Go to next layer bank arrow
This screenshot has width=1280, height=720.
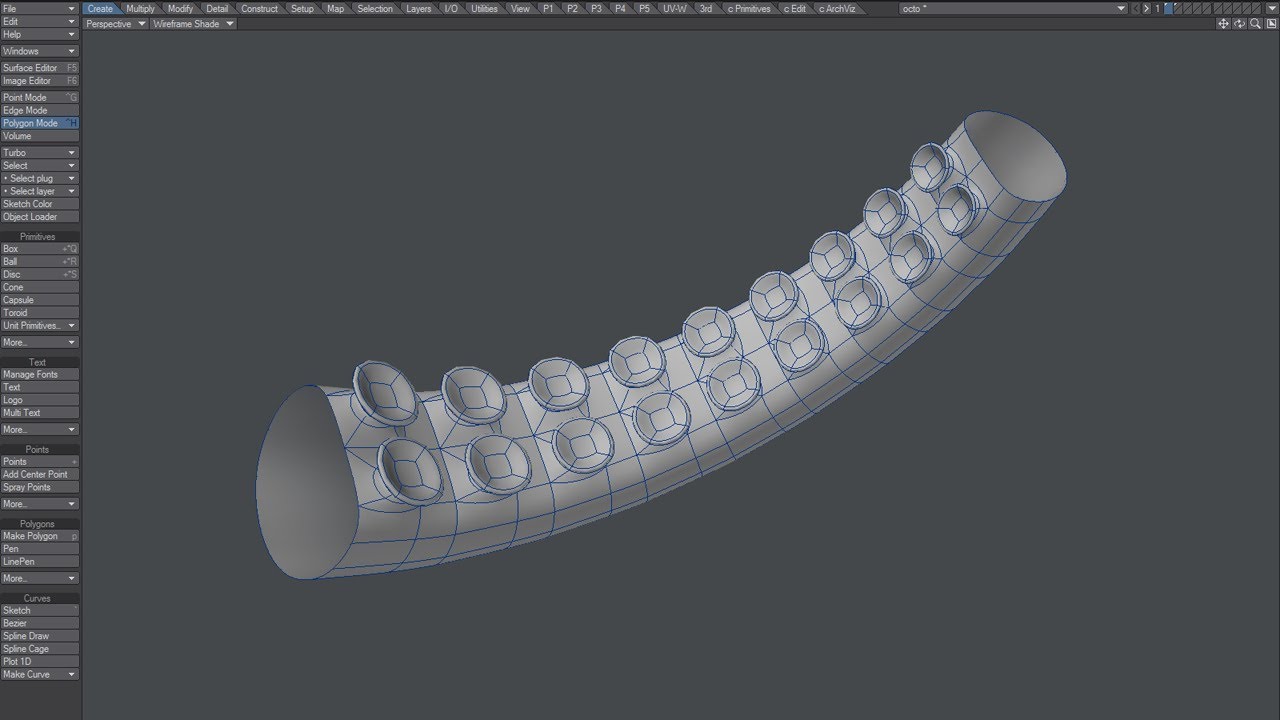pos(1146,9)
